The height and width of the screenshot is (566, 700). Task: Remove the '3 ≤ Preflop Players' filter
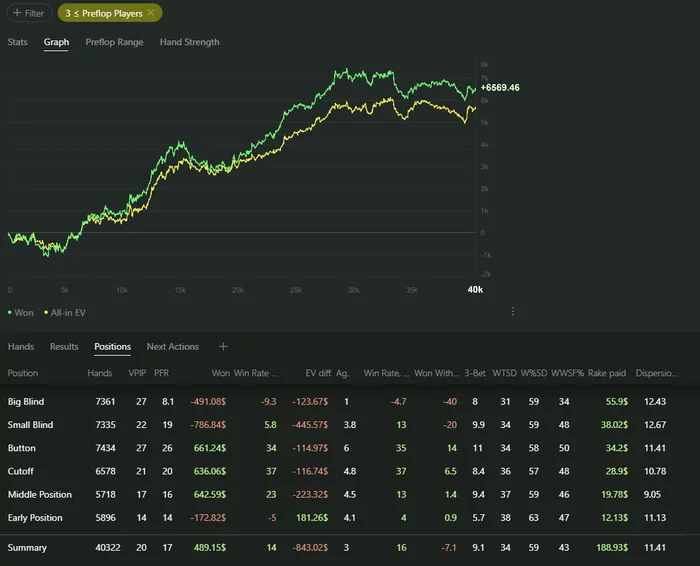click(151, 13)
